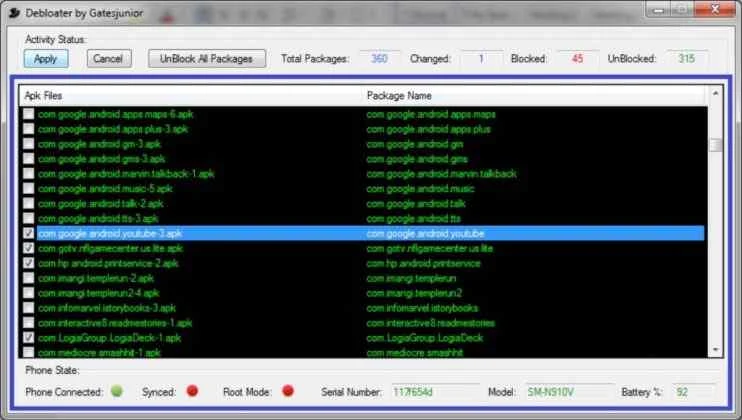Select package name com.google.android.gms
This screenshot has width=742, height=420.
(x=417, y=158)
